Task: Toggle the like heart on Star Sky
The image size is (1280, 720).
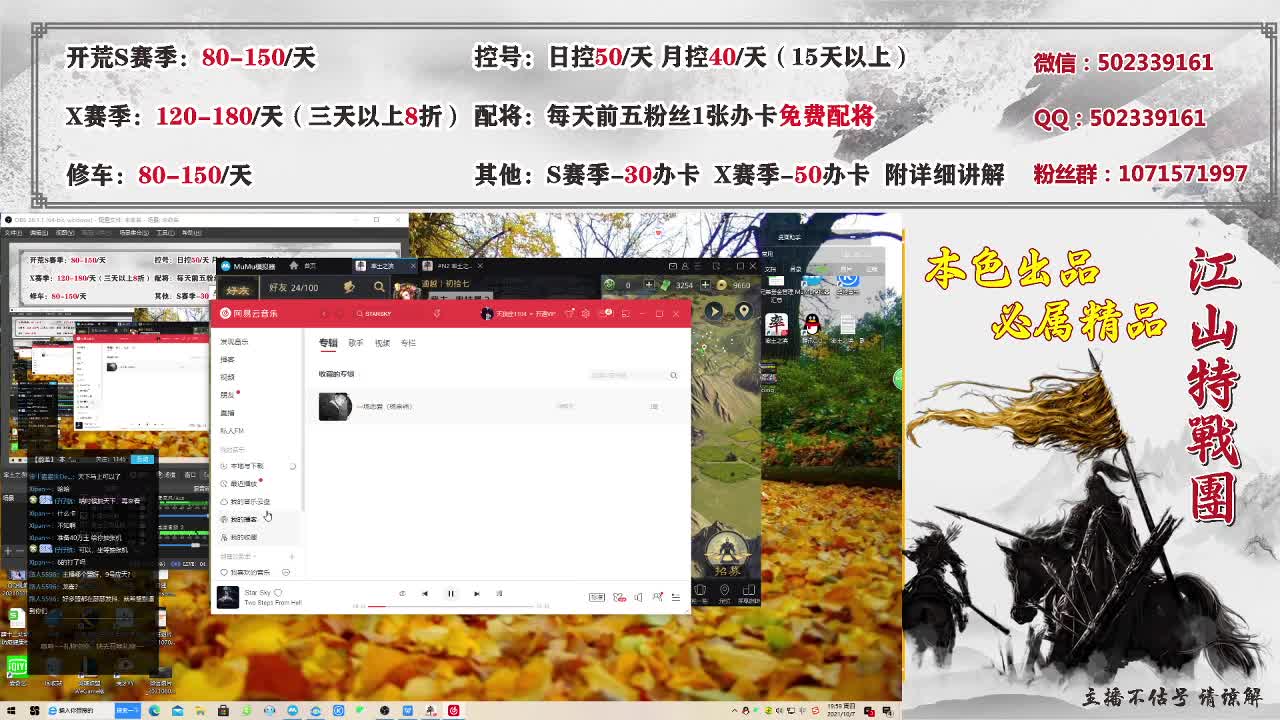Action: pyautogui.click(x=278, y=593)
